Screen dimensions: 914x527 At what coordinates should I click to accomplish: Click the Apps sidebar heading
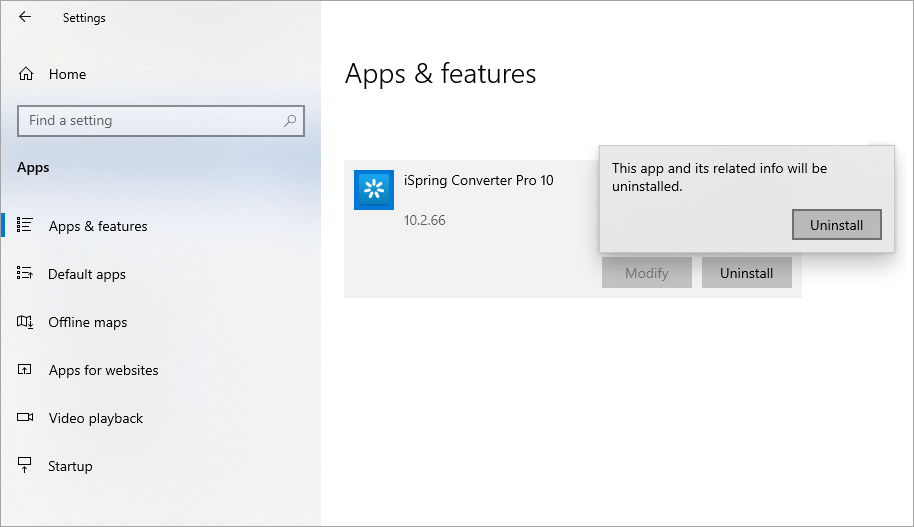pyautogui.click(x=33, y=168)
